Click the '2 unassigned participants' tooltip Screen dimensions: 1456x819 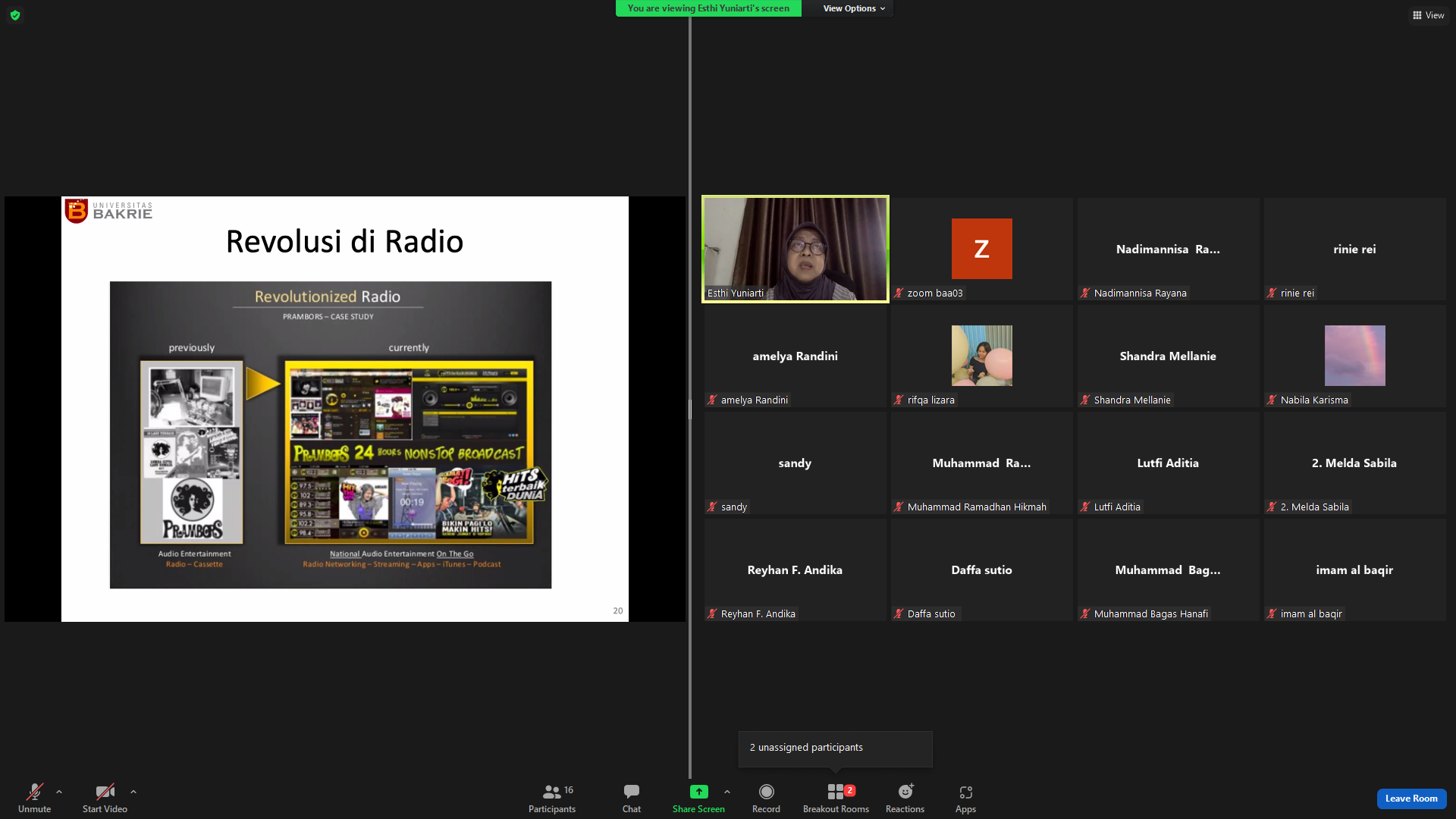pyautogui.click(x=836, y=748)
